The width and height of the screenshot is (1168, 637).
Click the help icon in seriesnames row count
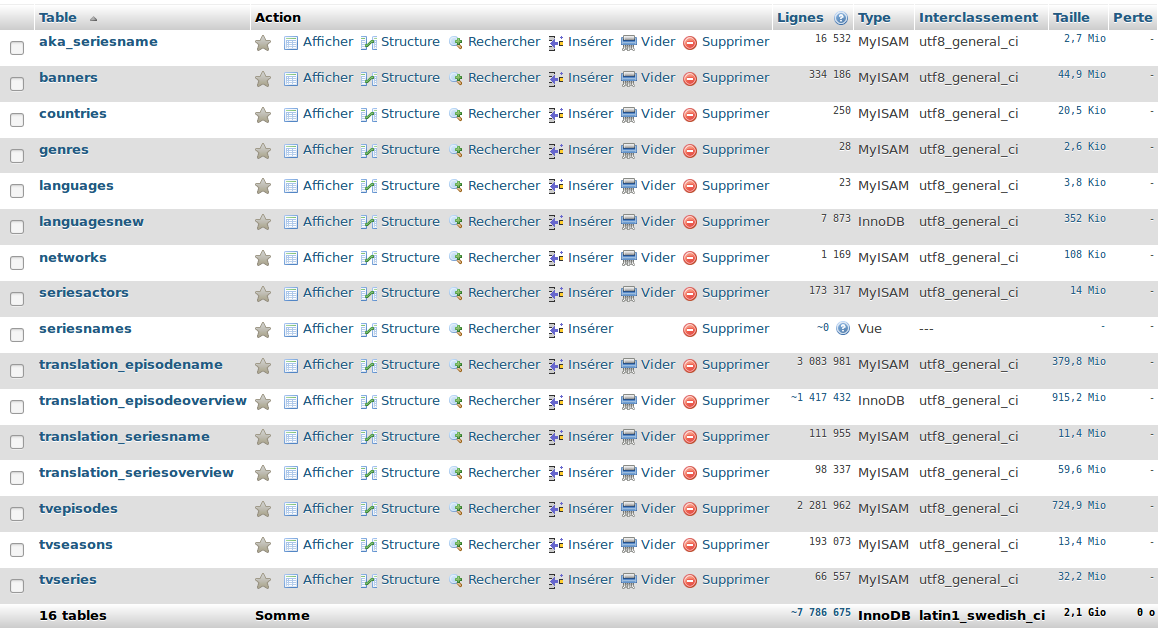(843, 329)
